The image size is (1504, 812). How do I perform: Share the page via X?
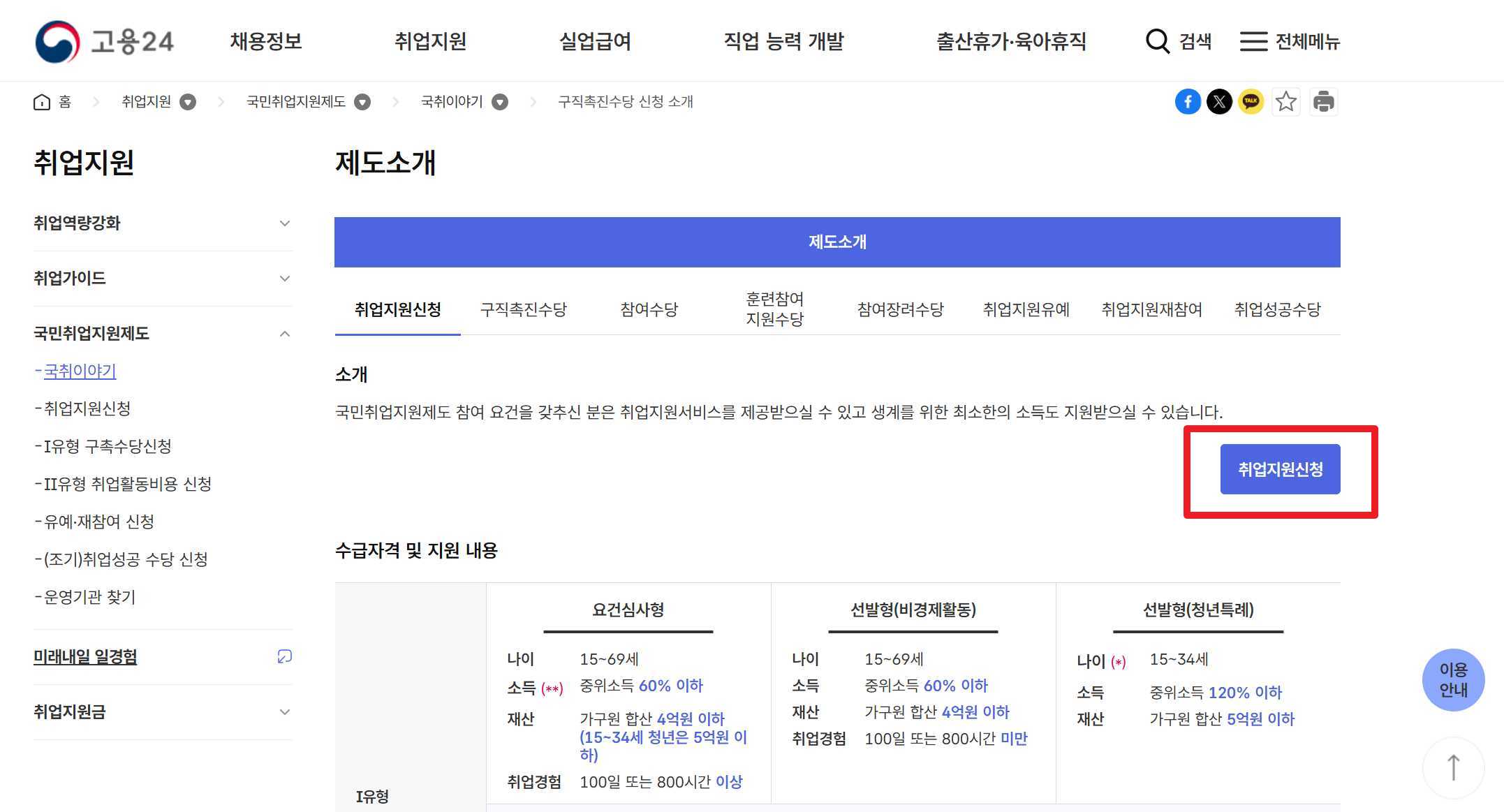(1219, 101)
